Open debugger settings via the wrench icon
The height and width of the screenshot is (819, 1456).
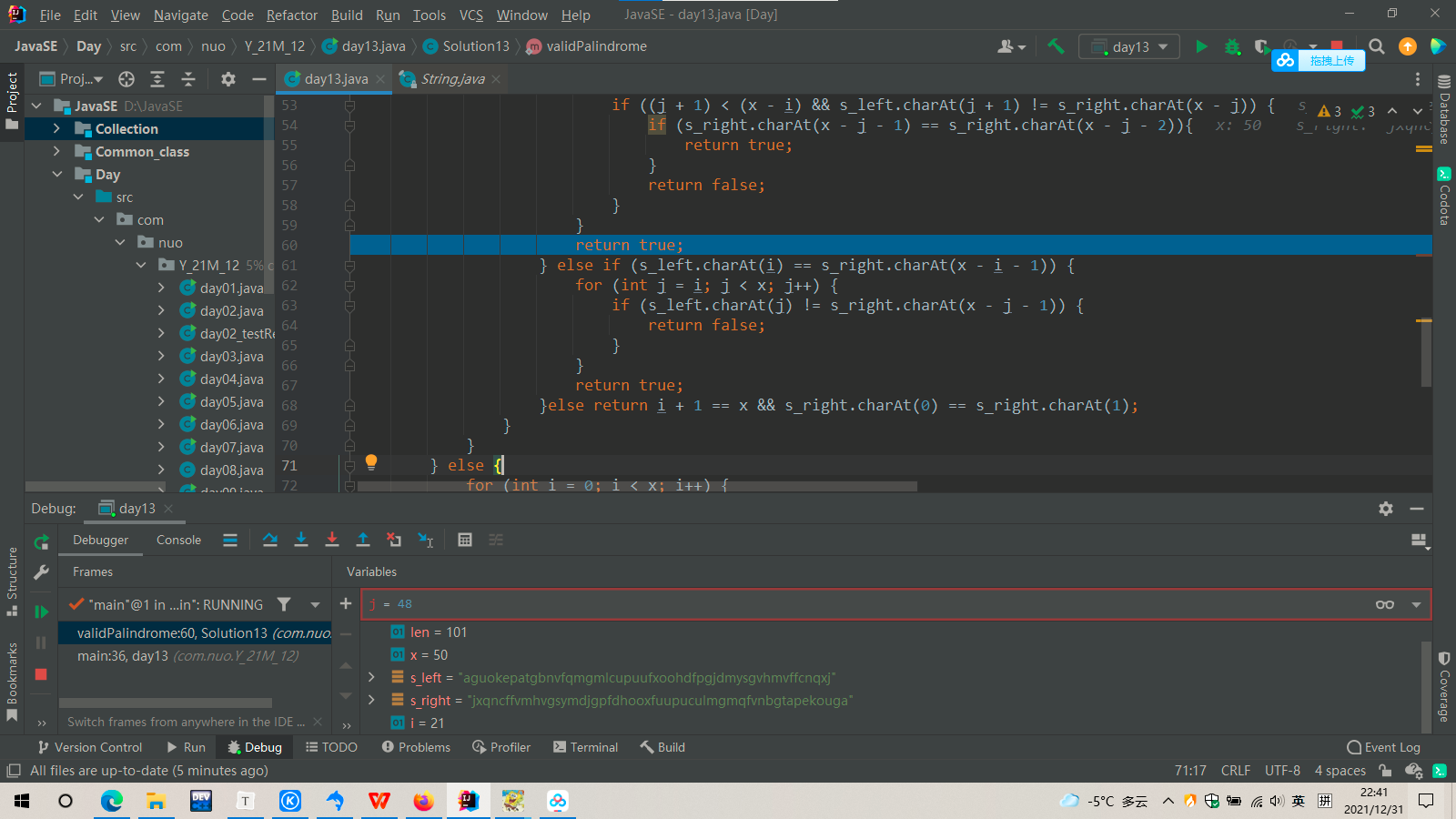click(x=41, y=572)
